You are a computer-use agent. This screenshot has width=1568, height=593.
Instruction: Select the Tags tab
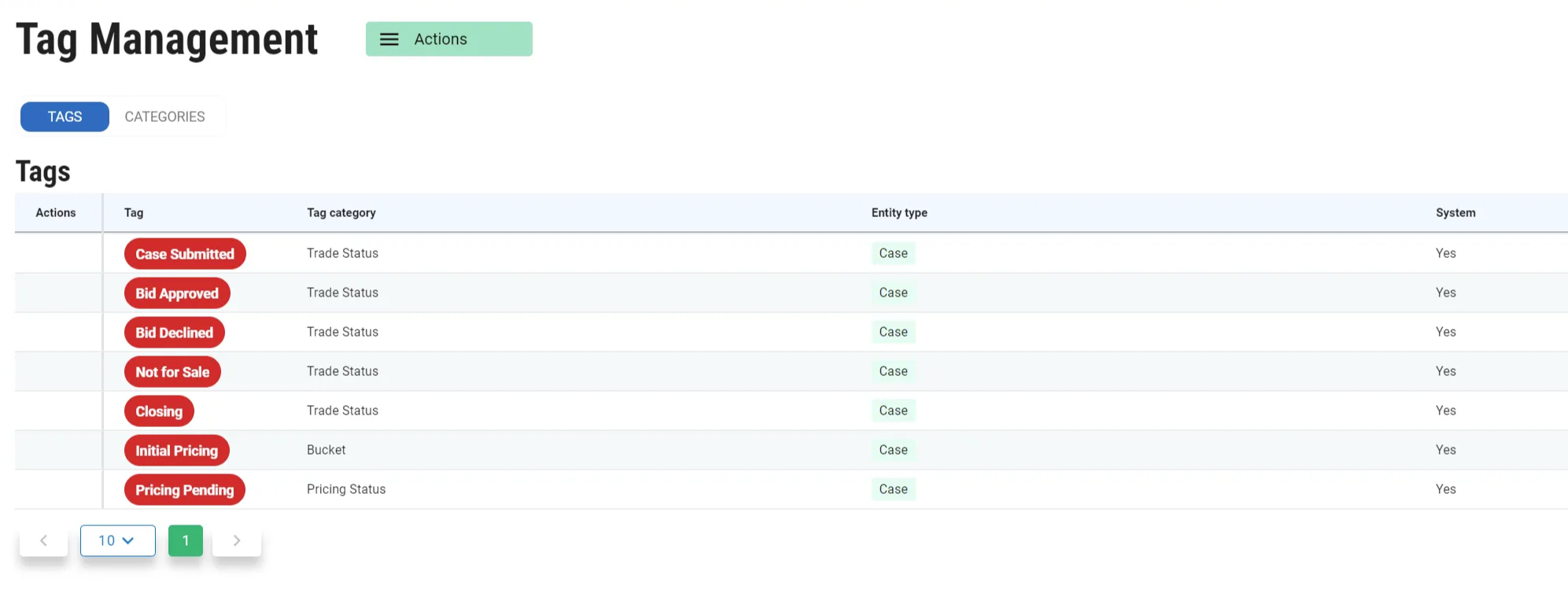(65, 116)
